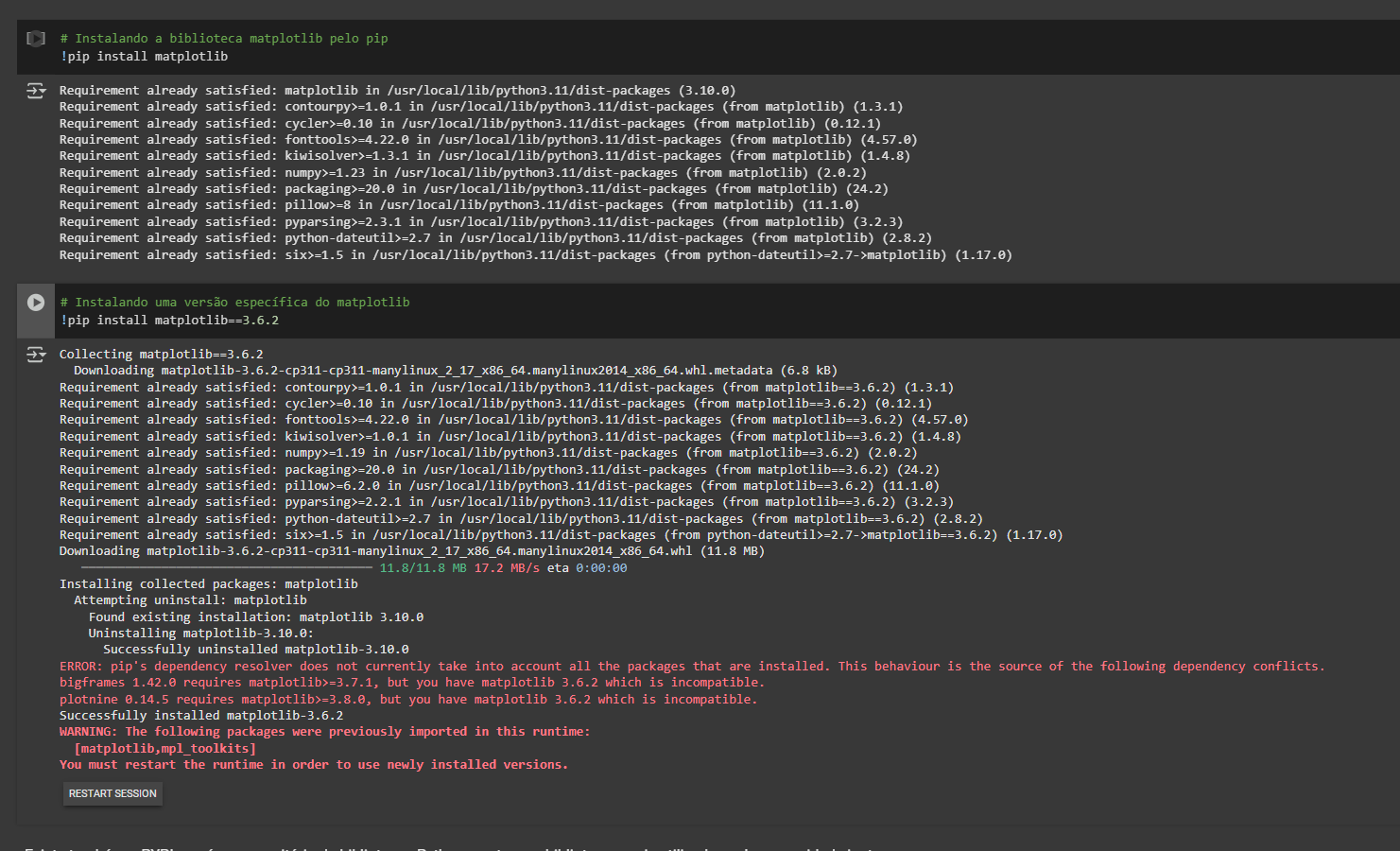Image resolution: width=1400 pixels, height=851 pixels.
Task: Click the '11.8/11.8 MB' download progress text
Action: coord(423,568)
